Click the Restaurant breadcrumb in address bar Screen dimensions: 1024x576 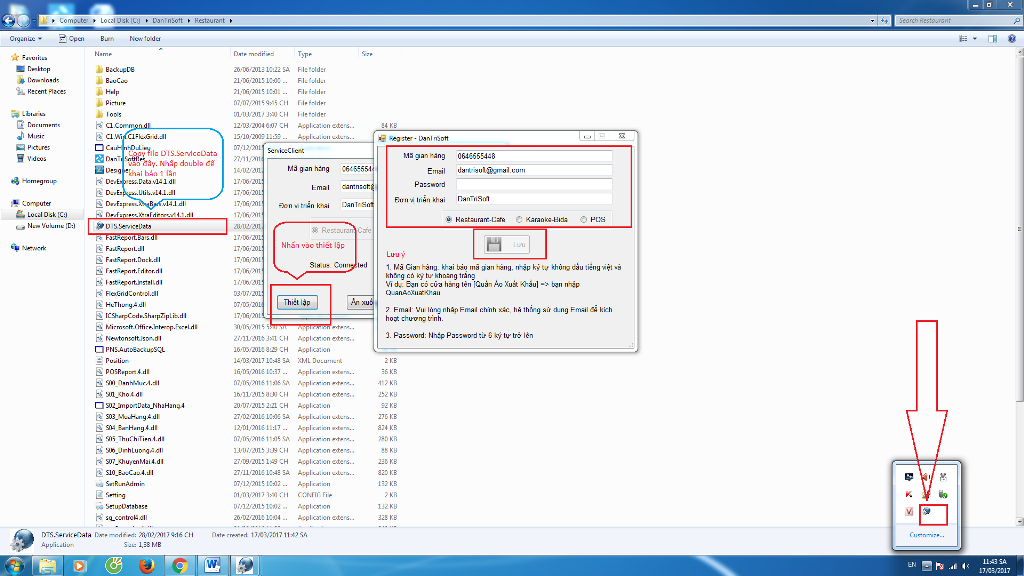210,21
